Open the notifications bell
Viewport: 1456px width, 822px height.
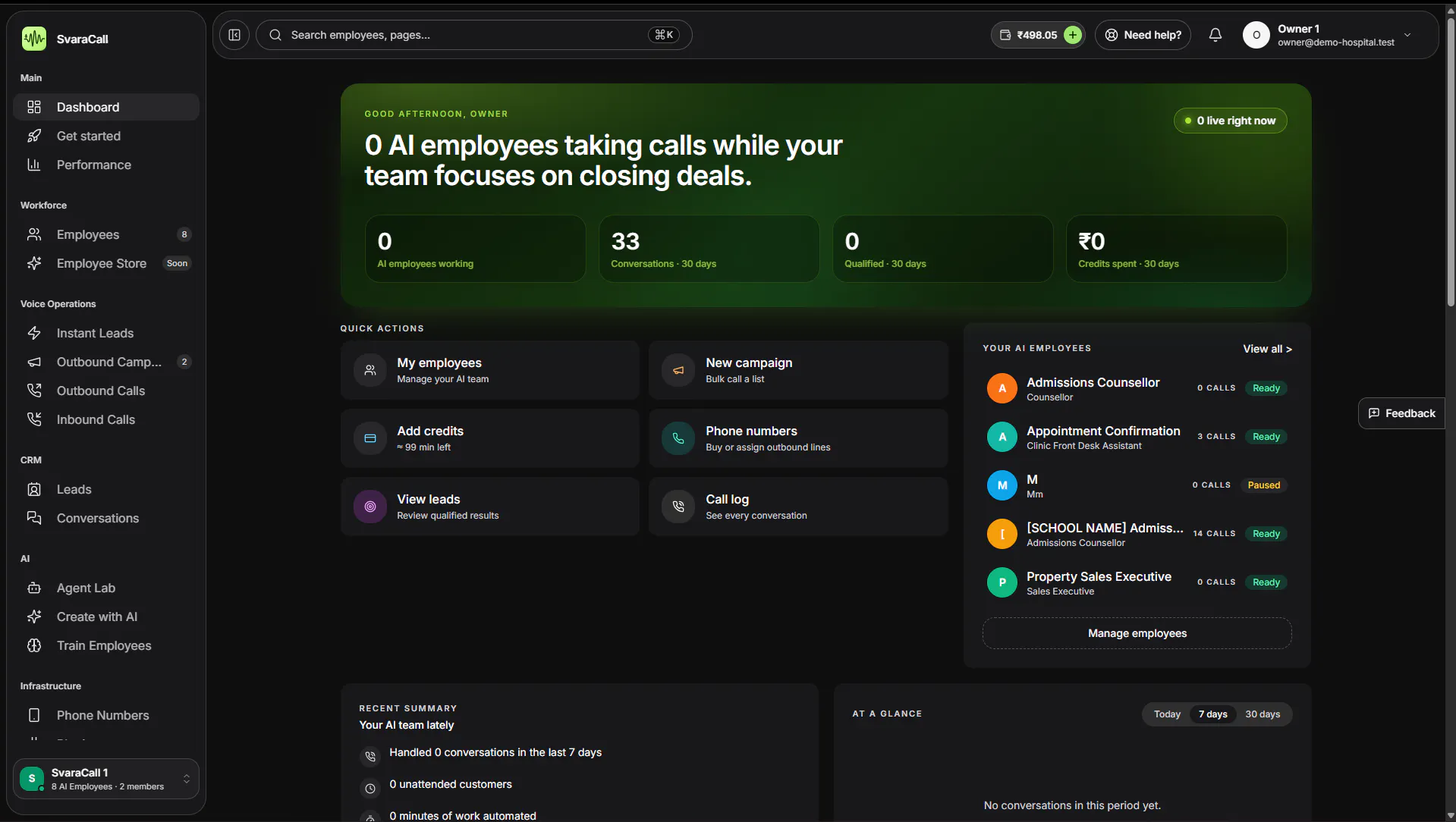(x=1215, y=35)
